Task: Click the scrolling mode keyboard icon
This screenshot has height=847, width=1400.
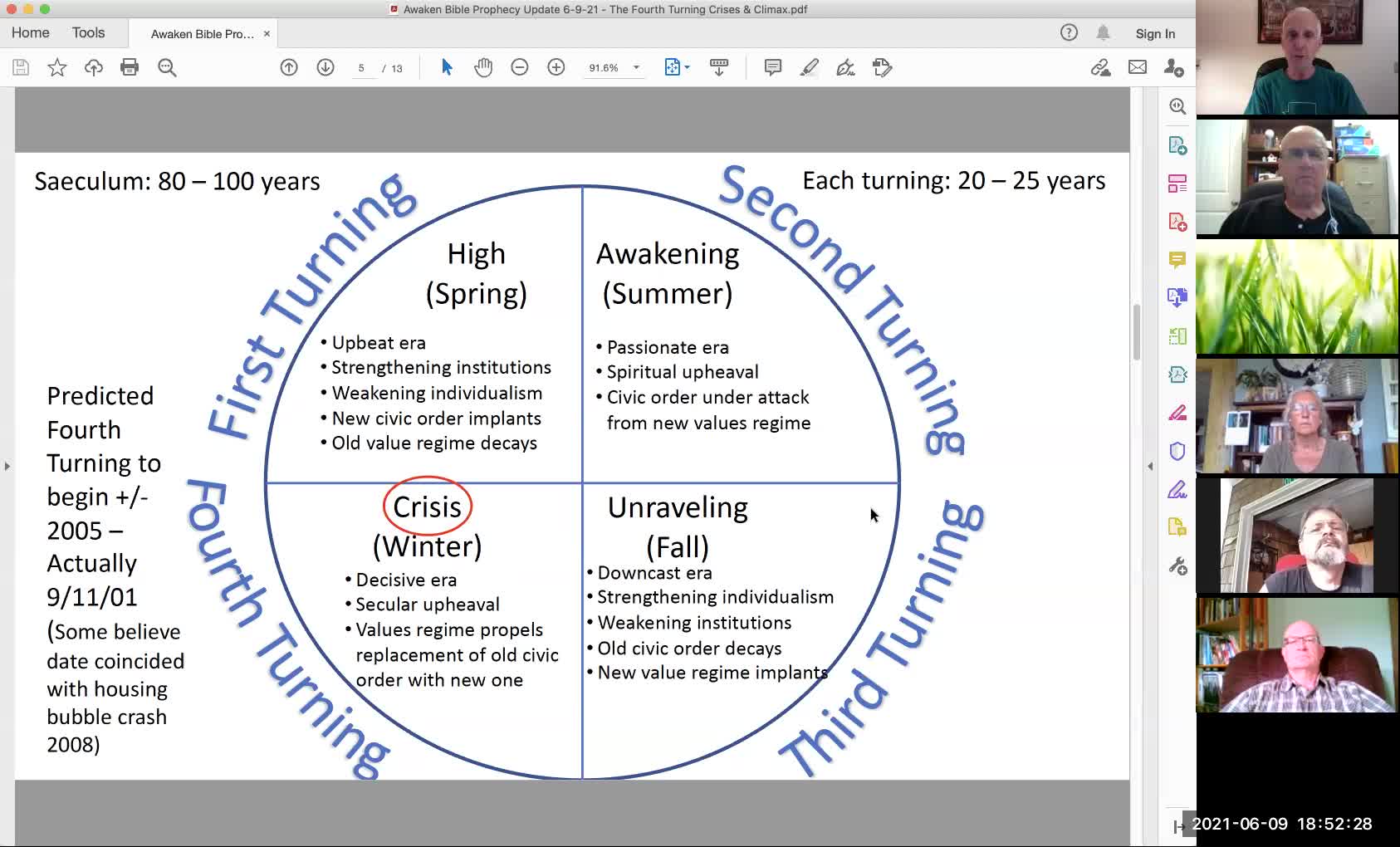Action: click(x=719, y=67)
